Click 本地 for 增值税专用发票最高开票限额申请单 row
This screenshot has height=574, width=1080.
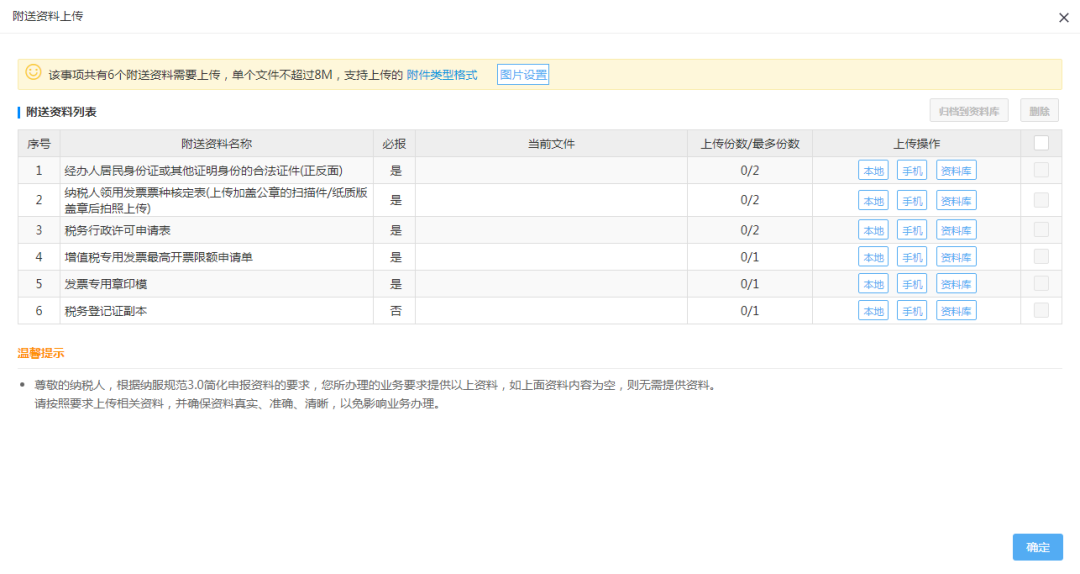pyautogui.click(x=873, y=257)
